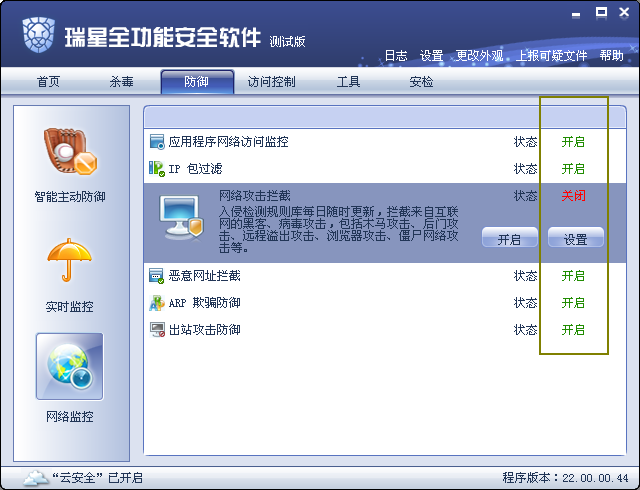The width and height of the screenshot is (640, 490).
Task: Maximize the Rising window
Action: coord(601,13)
